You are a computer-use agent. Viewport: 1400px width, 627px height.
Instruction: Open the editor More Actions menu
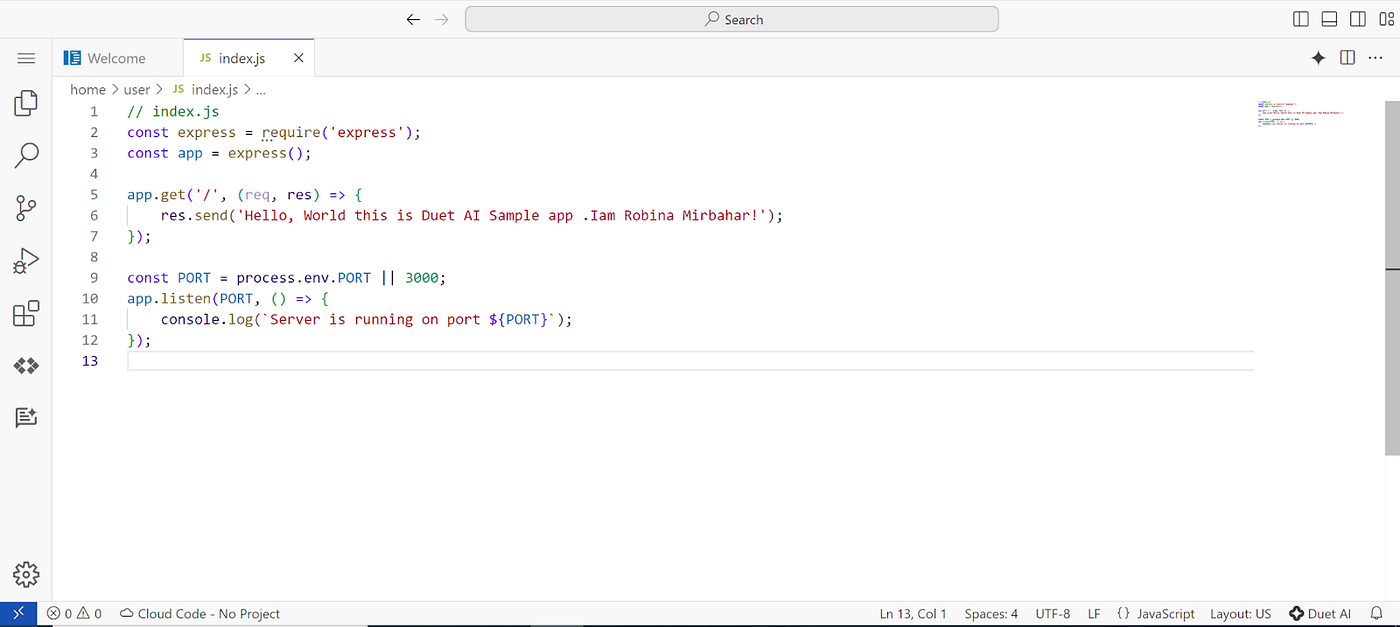pyautogui.click(x=1375, y=58)
